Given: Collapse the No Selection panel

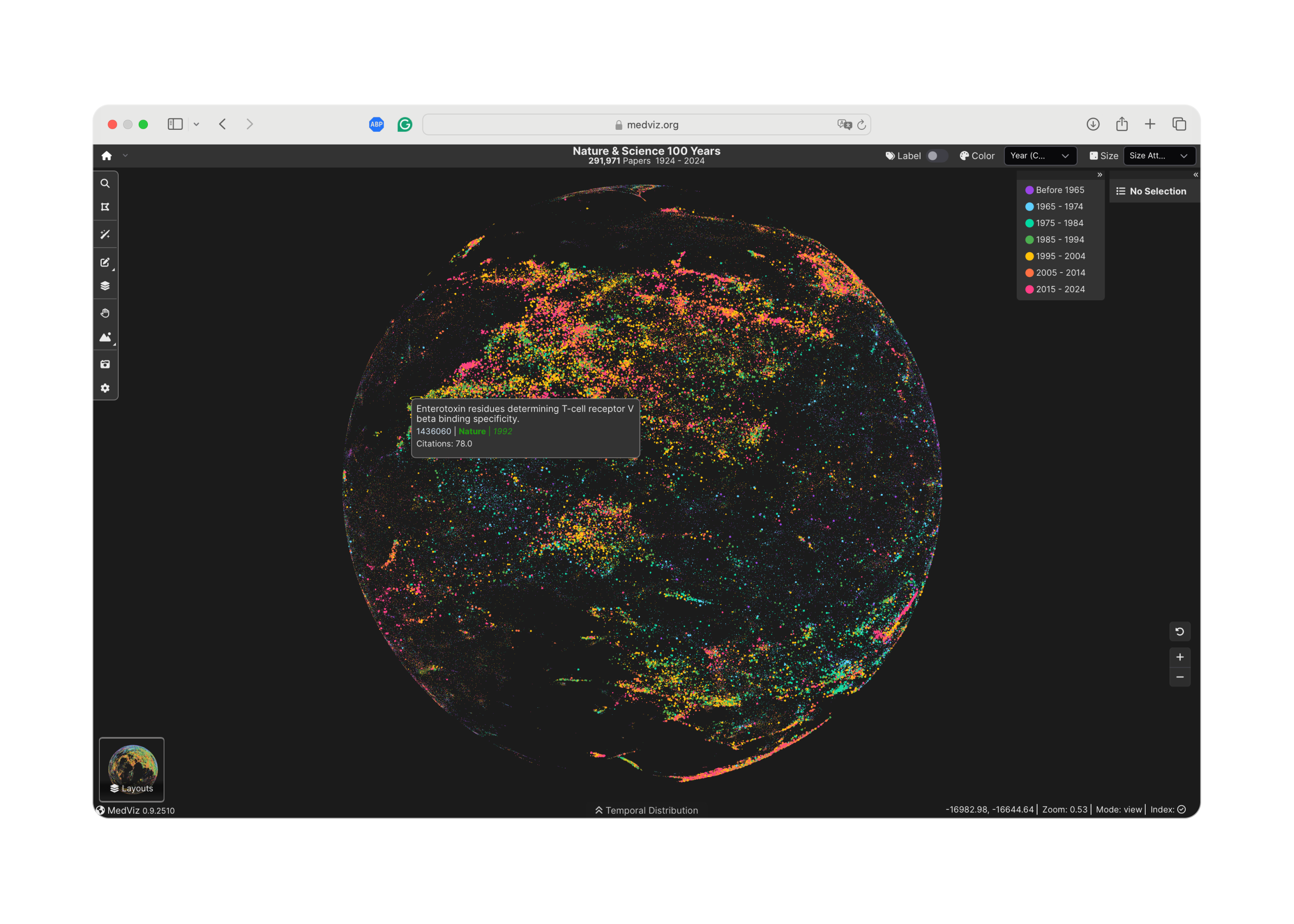Looking at the screenshot, I should [1195, 175].
